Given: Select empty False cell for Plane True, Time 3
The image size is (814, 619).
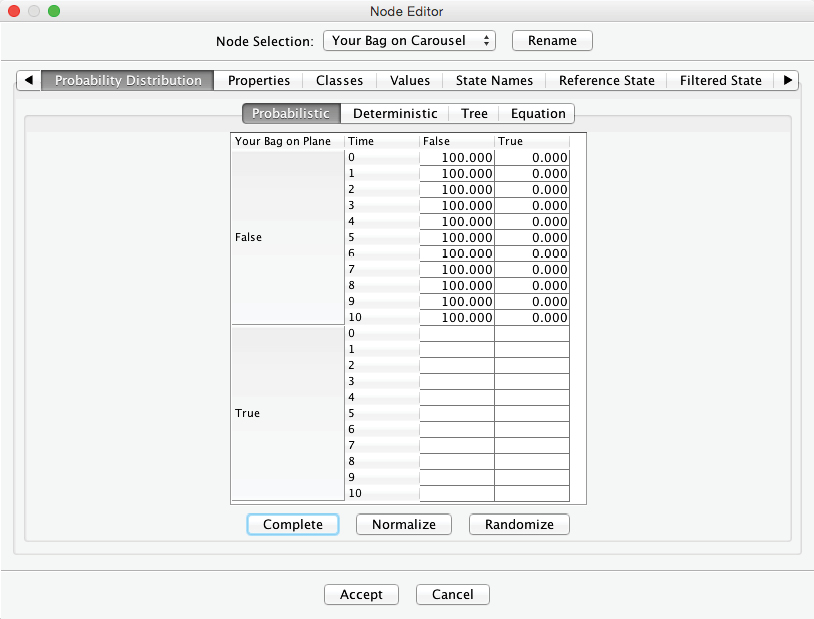Looking at the screenshot, I should tap(457, 381).
